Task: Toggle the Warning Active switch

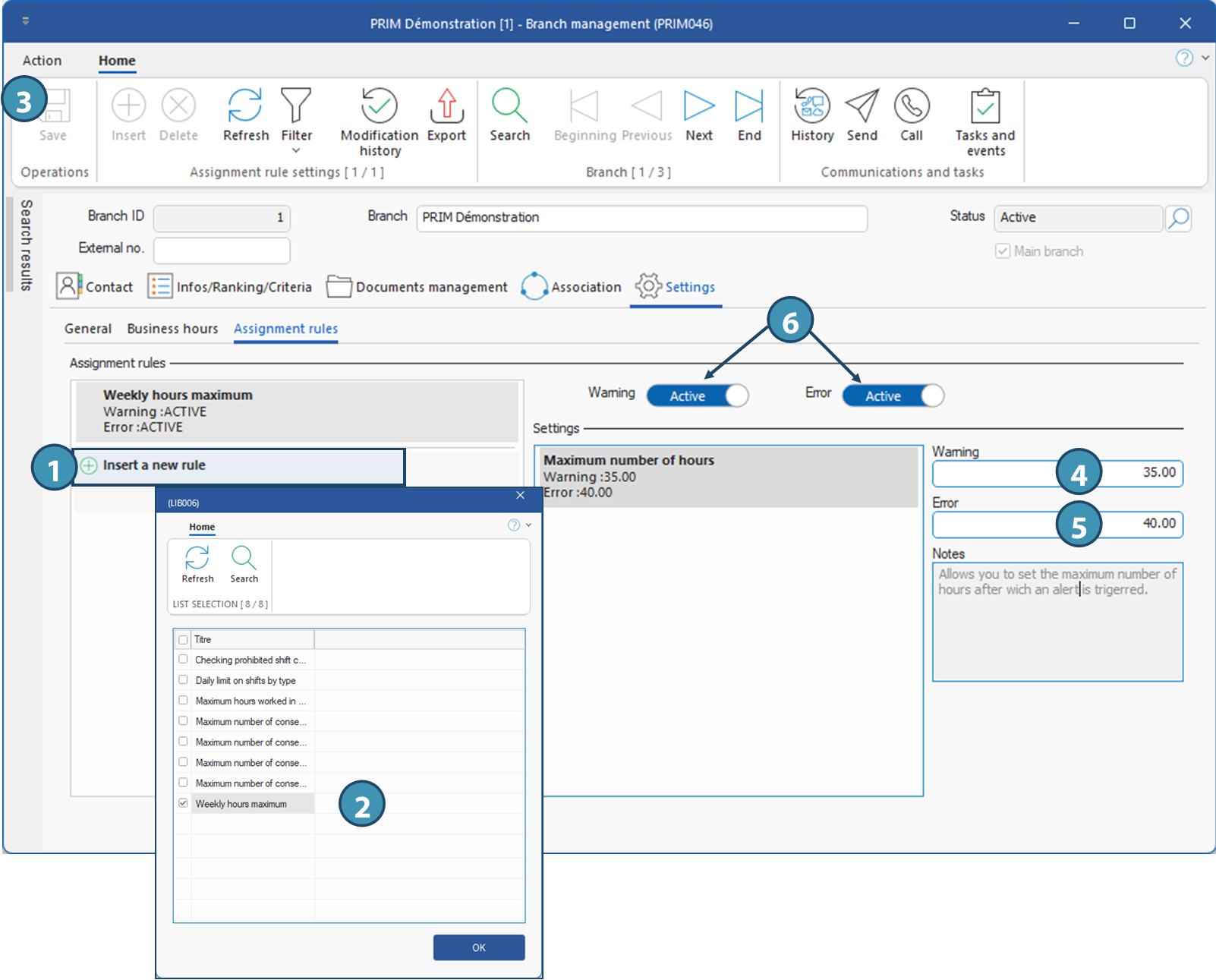Action: coord(697,395)
